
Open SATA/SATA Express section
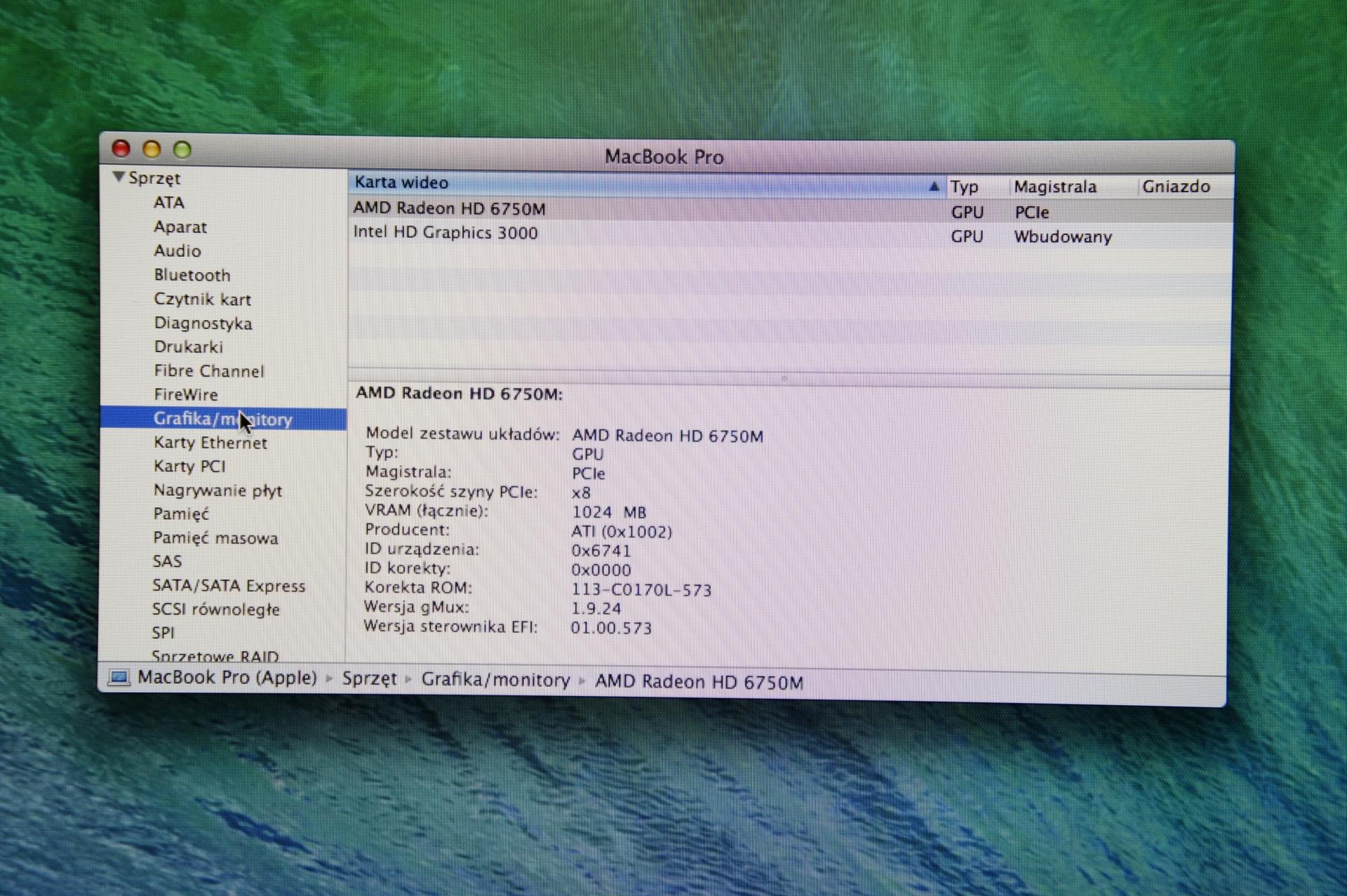point(229,586)
